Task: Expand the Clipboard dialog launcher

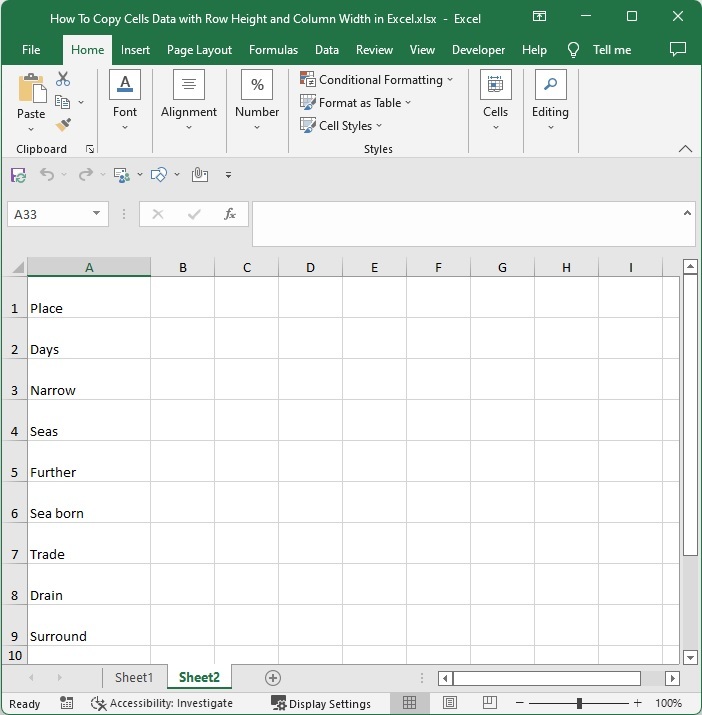Action: pyautogui.click(x=90, y=149)
